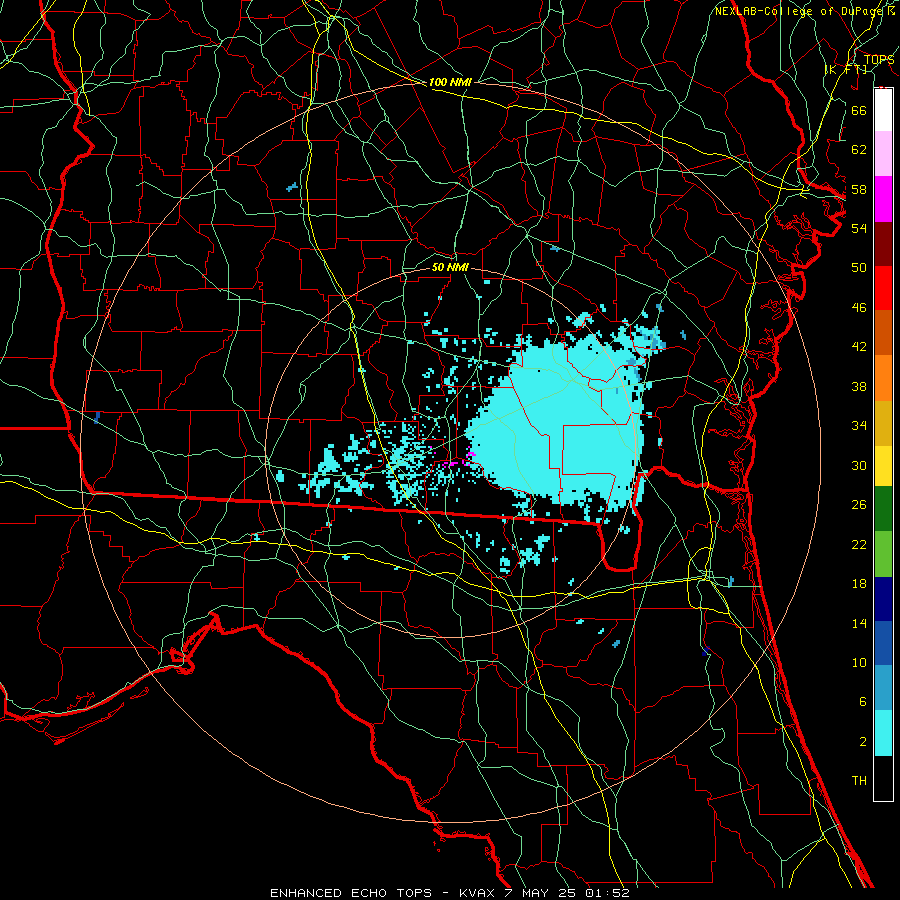Click the bright red legend swatch

click(x=883, y=288)
